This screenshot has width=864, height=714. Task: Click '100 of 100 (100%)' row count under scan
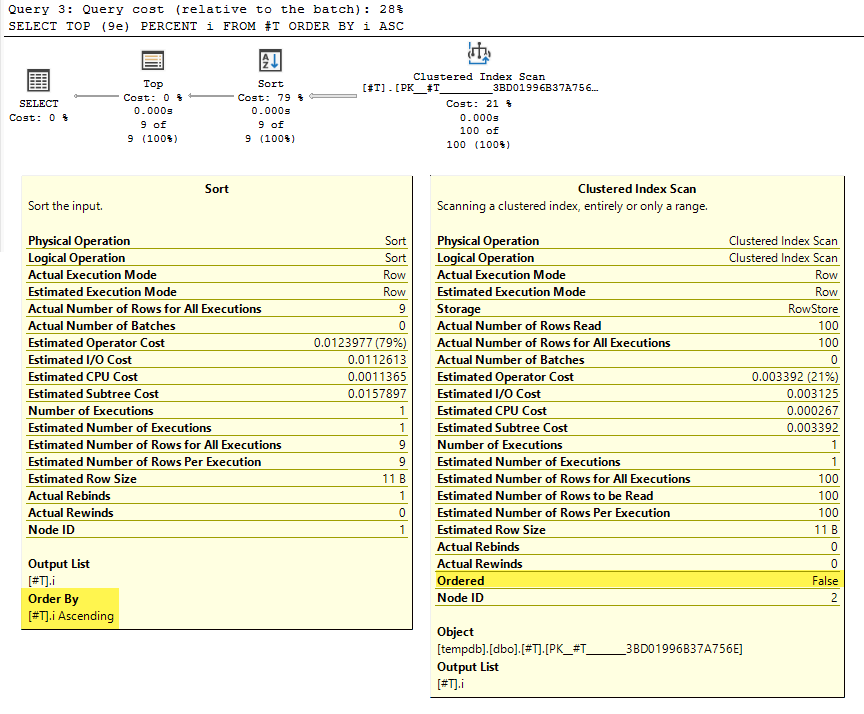[478, 138]
